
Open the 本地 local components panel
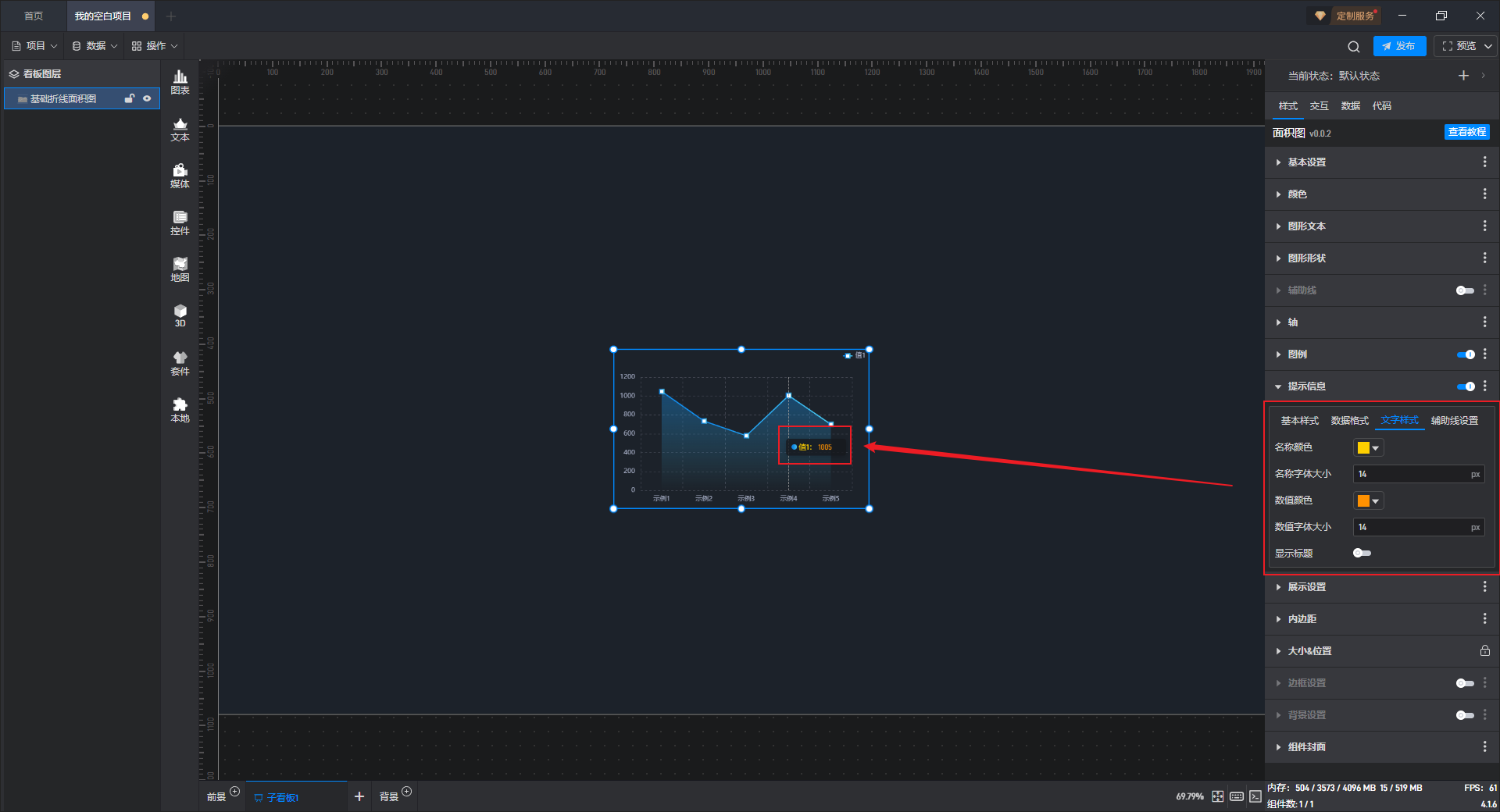(x=180, y=410)
